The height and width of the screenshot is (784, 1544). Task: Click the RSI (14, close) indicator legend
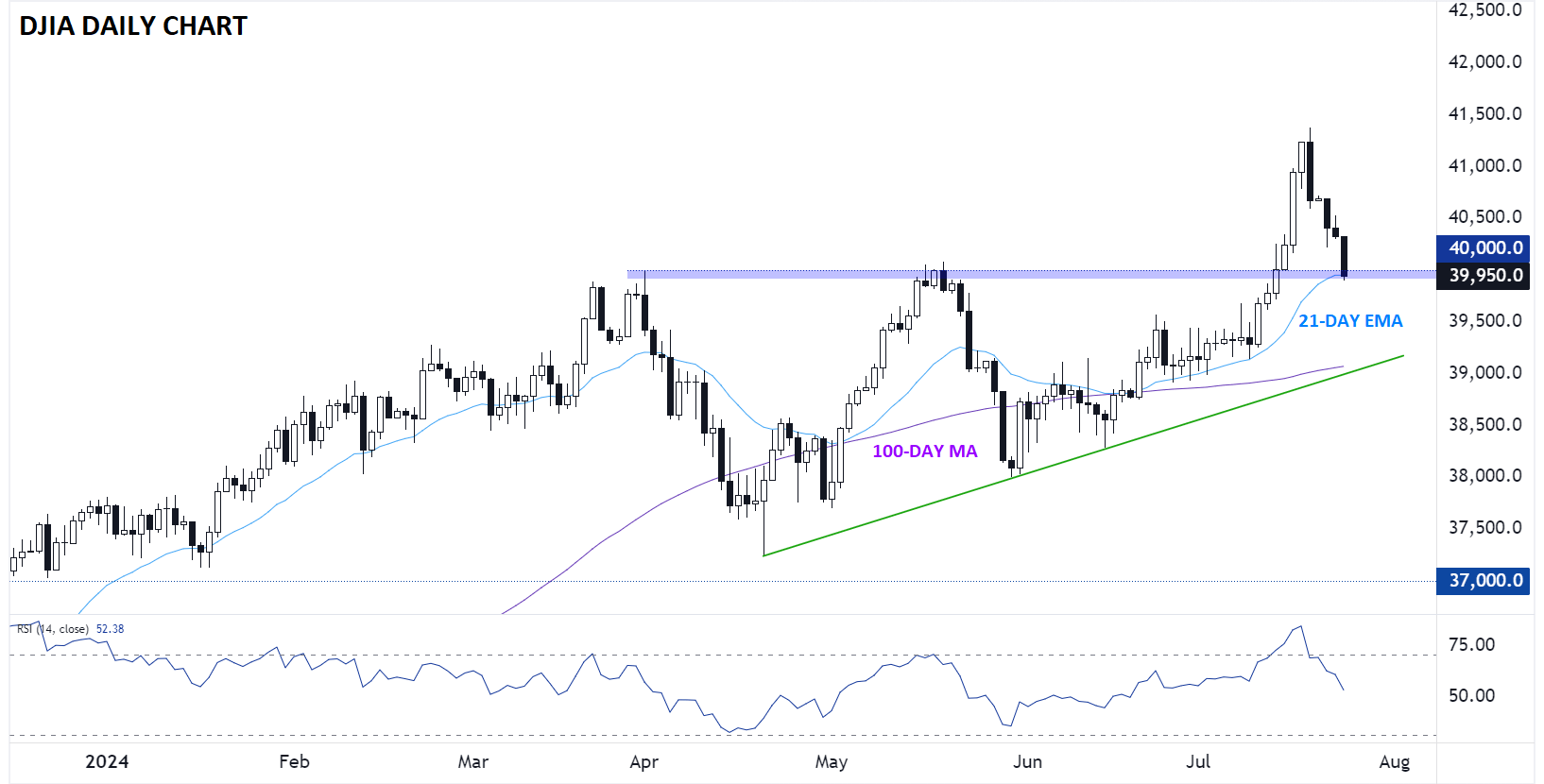[x=53, y=629]
